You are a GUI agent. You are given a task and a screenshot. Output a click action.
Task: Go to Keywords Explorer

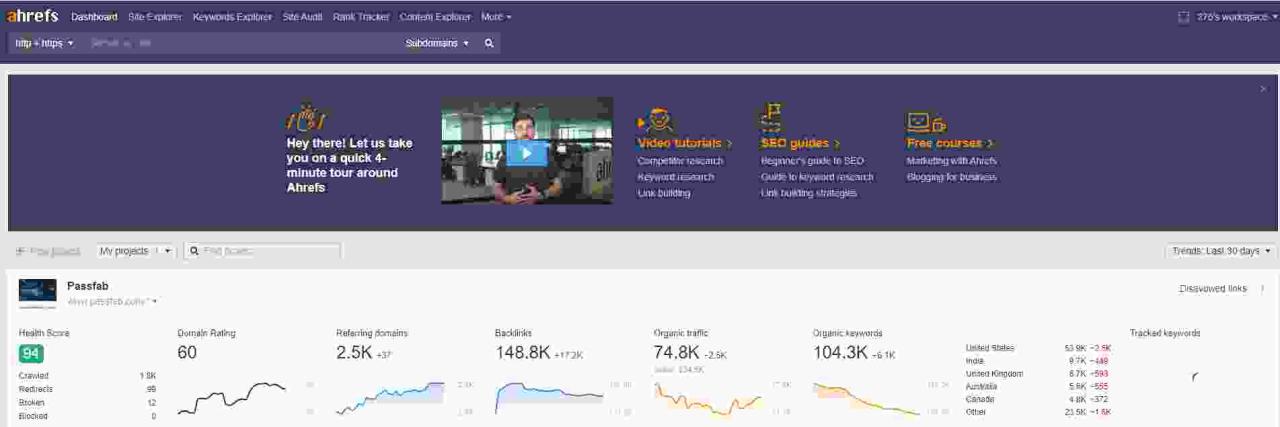232,17
